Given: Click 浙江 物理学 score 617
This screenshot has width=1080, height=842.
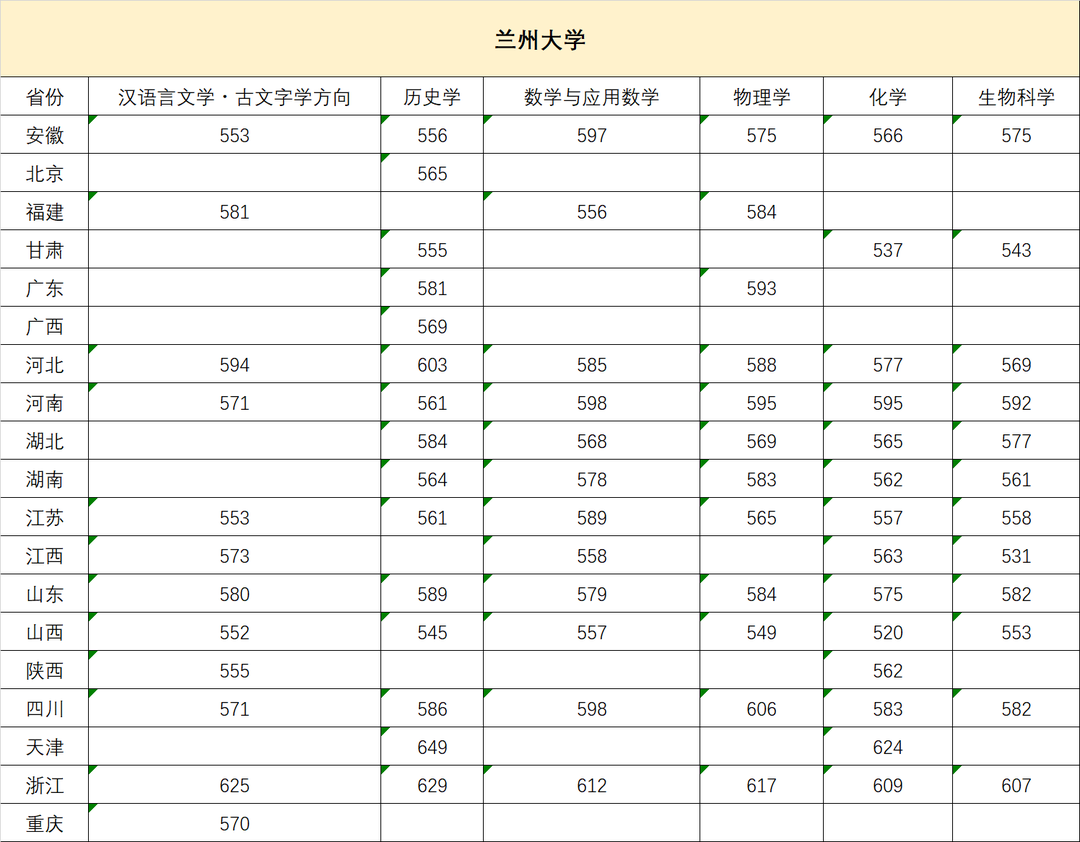Looking at the screenshot, I should (761, 785).
